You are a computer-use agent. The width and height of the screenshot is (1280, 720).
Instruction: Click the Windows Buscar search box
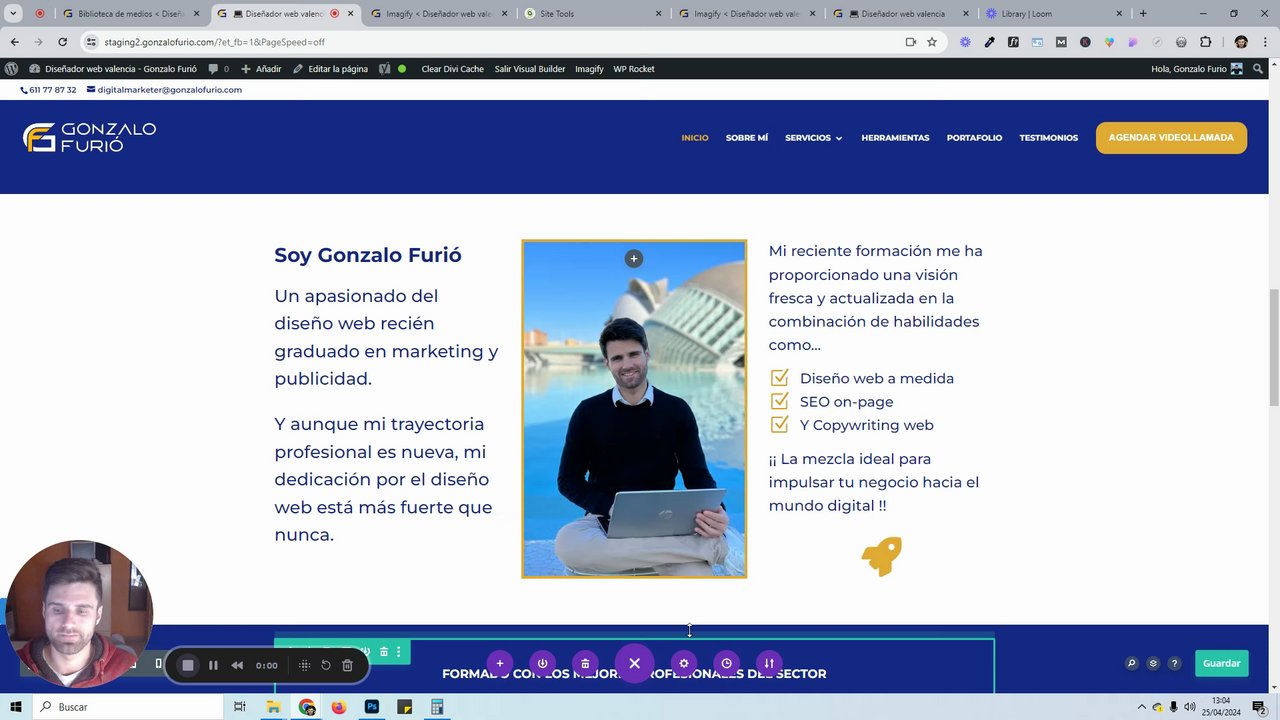[129, 707]
